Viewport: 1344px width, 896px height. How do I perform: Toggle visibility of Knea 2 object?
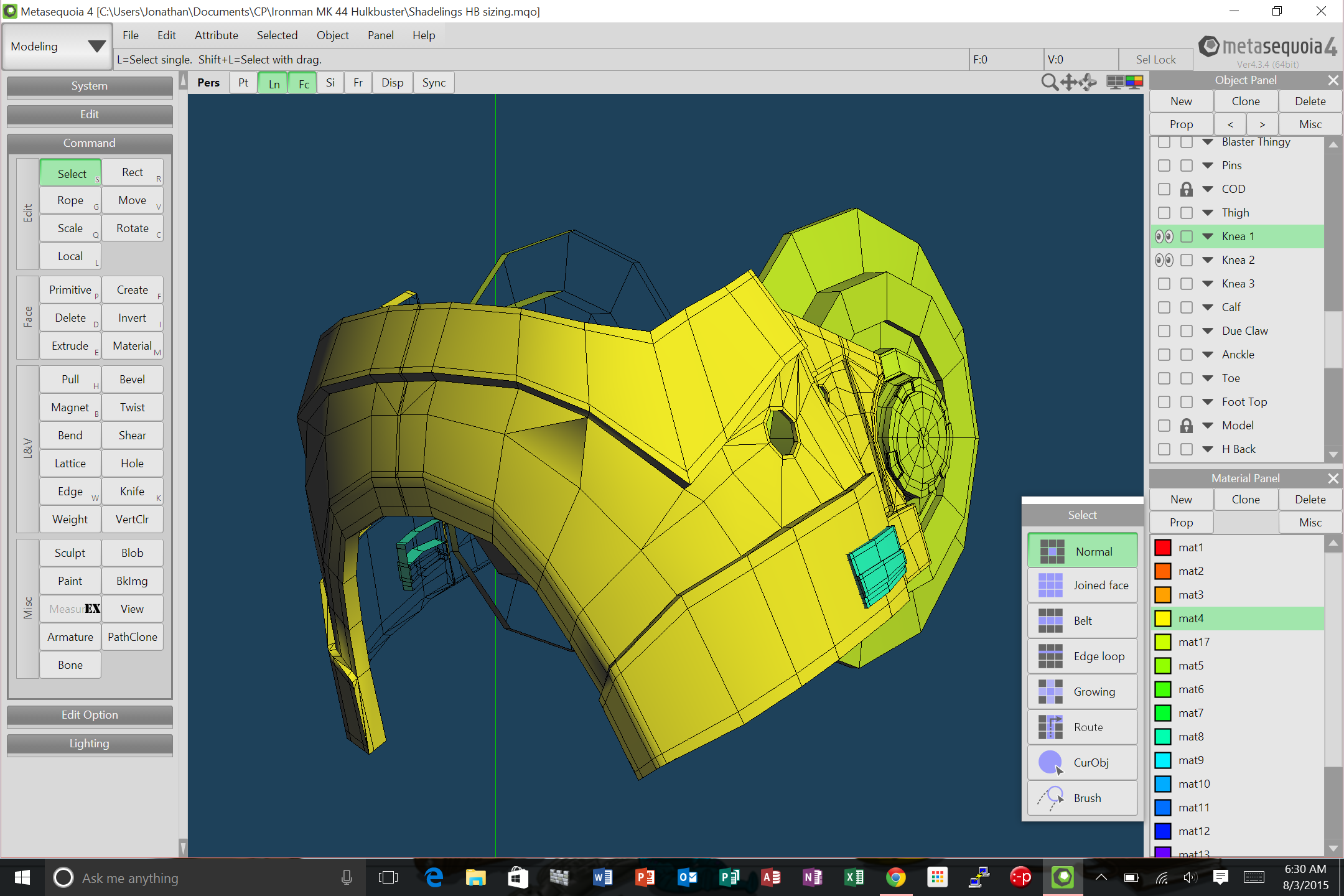1164,260
